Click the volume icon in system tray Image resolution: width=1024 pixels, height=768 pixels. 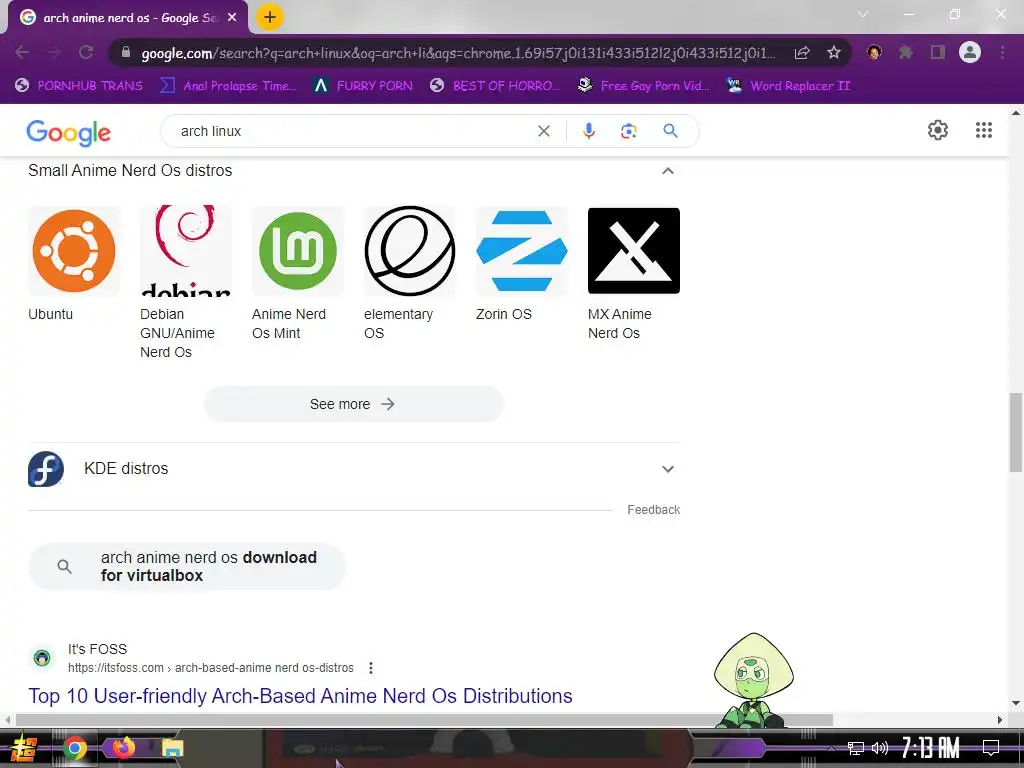(880, 748)
